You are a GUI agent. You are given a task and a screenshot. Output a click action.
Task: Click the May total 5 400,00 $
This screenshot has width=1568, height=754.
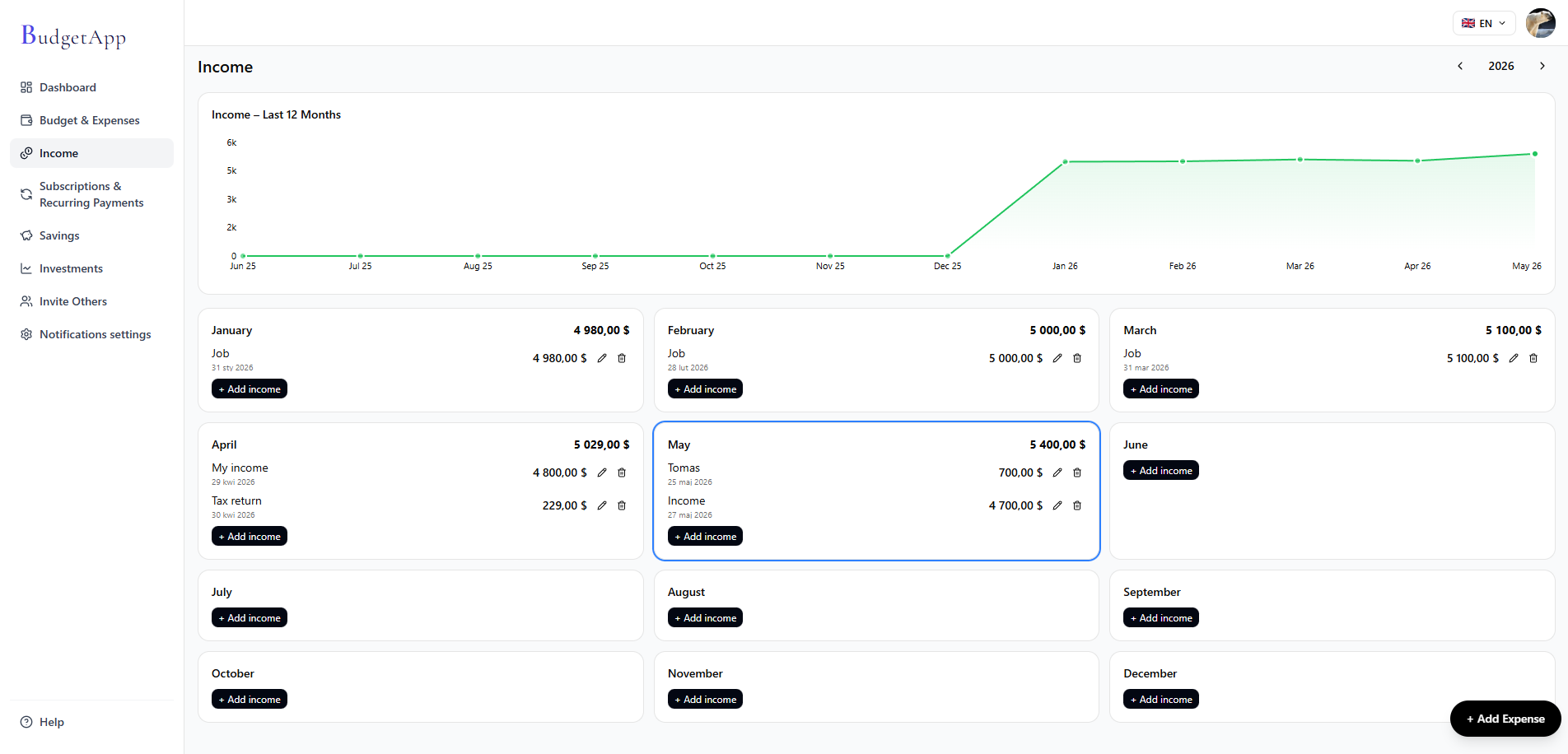pos(1057,444)
